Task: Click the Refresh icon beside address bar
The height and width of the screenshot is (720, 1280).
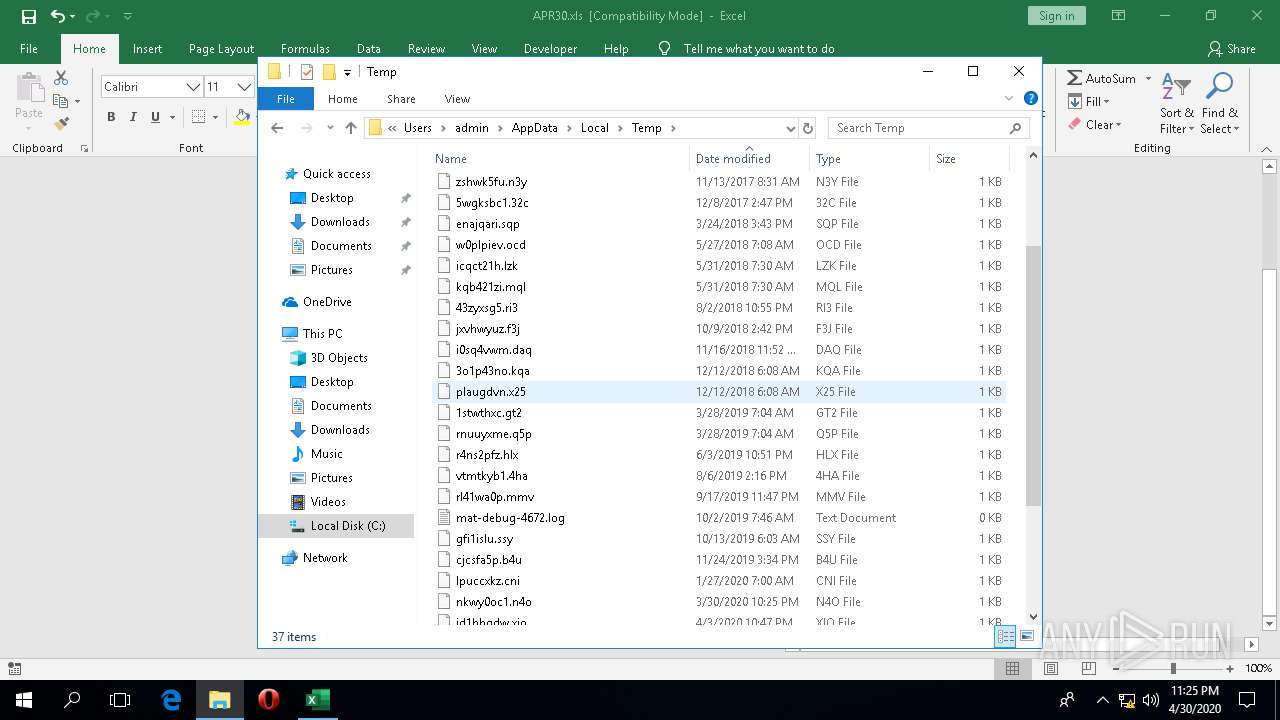Action: (808, 128)
